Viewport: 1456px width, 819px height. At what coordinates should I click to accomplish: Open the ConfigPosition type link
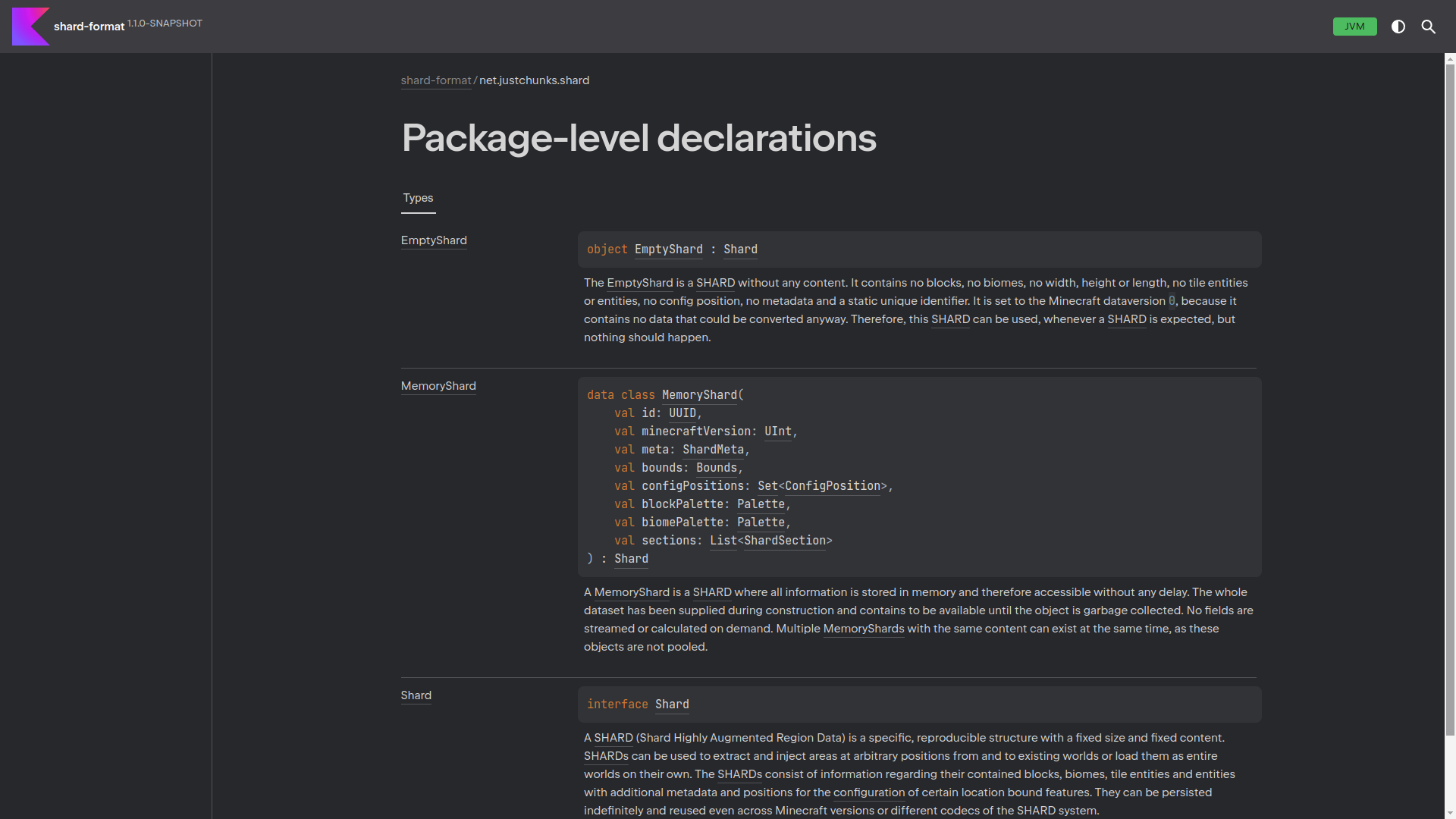click(833, 486)
